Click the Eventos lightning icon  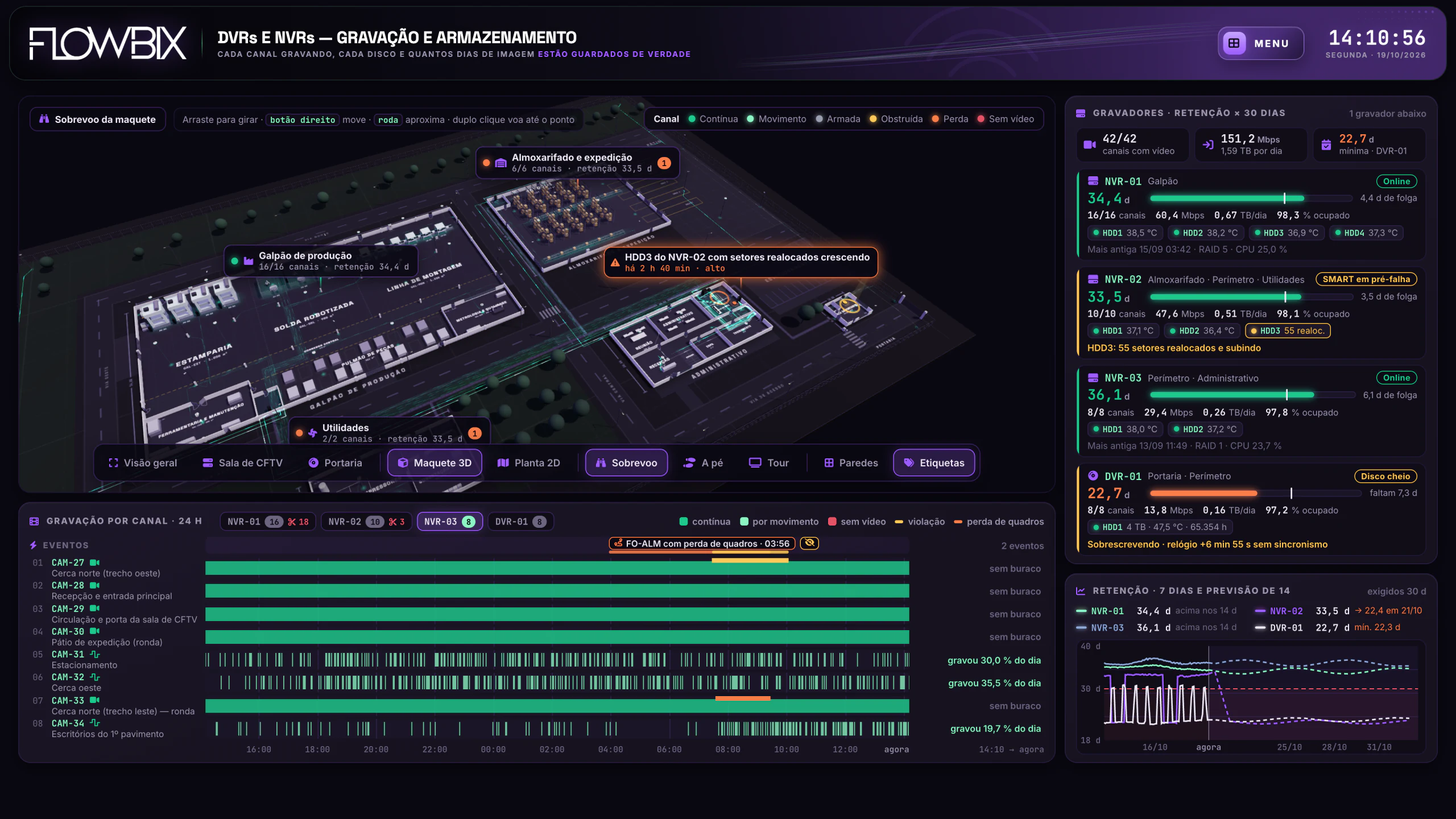[x=34, y=545]
